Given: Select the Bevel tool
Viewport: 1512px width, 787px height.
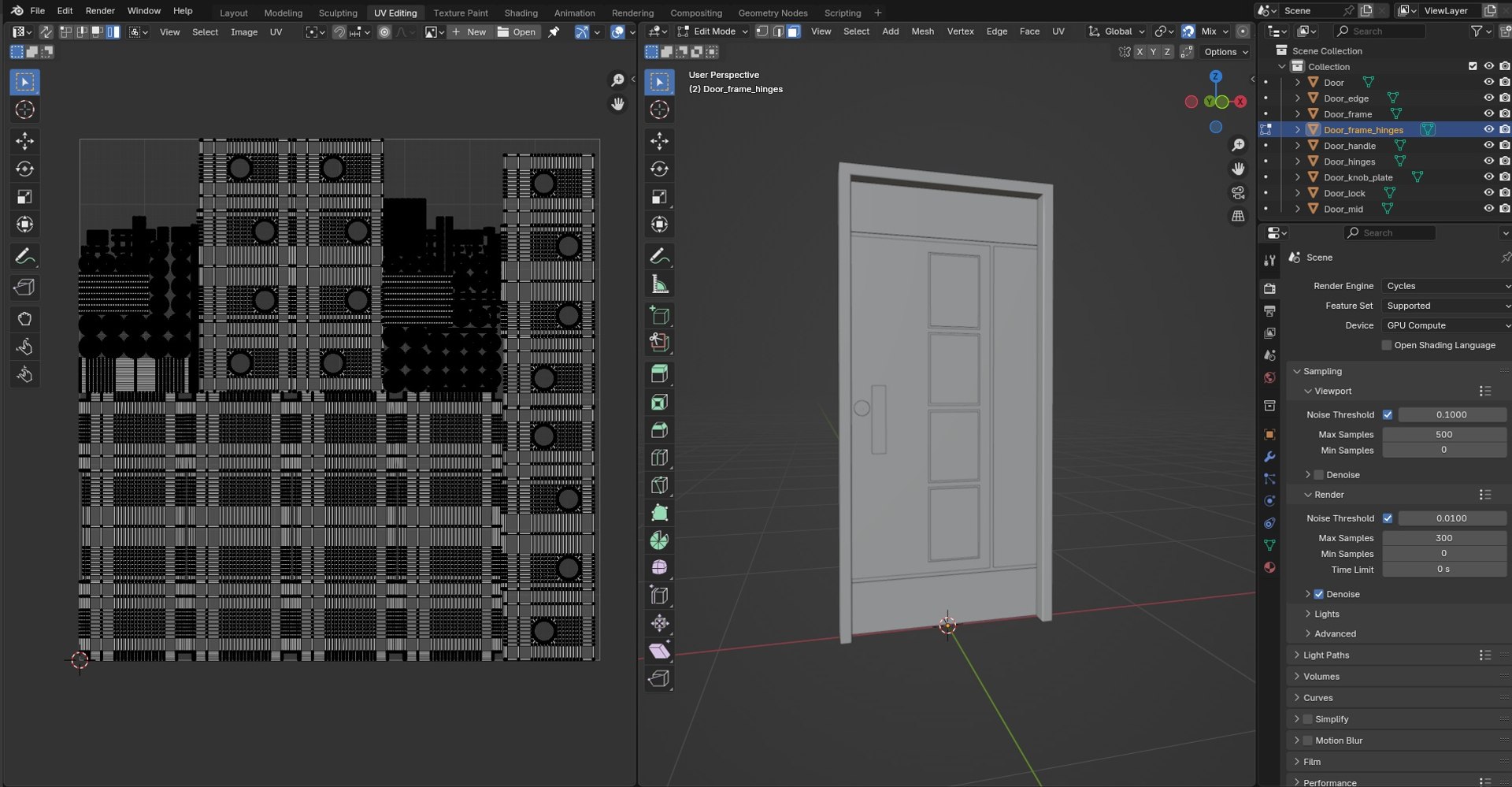Looking at the screenshot, I should coord(659,430).
